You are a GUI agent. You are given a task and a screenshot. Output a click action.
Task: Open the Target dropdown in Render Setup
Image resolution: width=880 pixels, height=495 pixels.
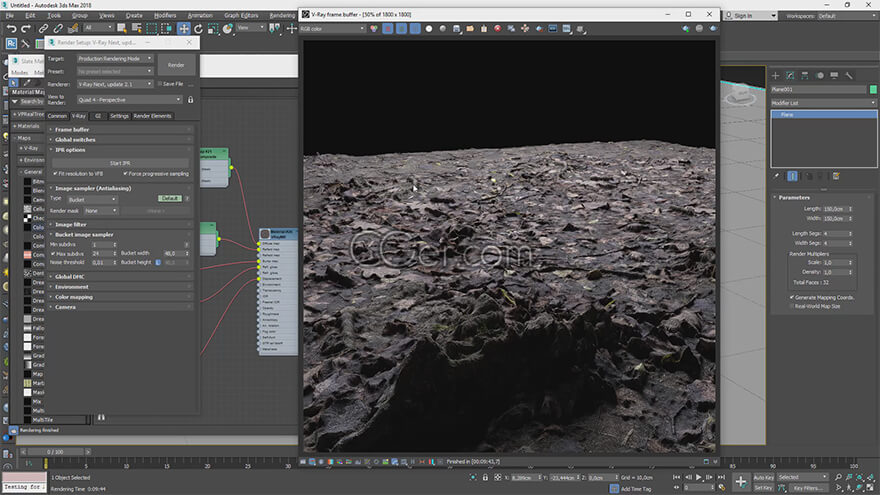coord(114,58)
